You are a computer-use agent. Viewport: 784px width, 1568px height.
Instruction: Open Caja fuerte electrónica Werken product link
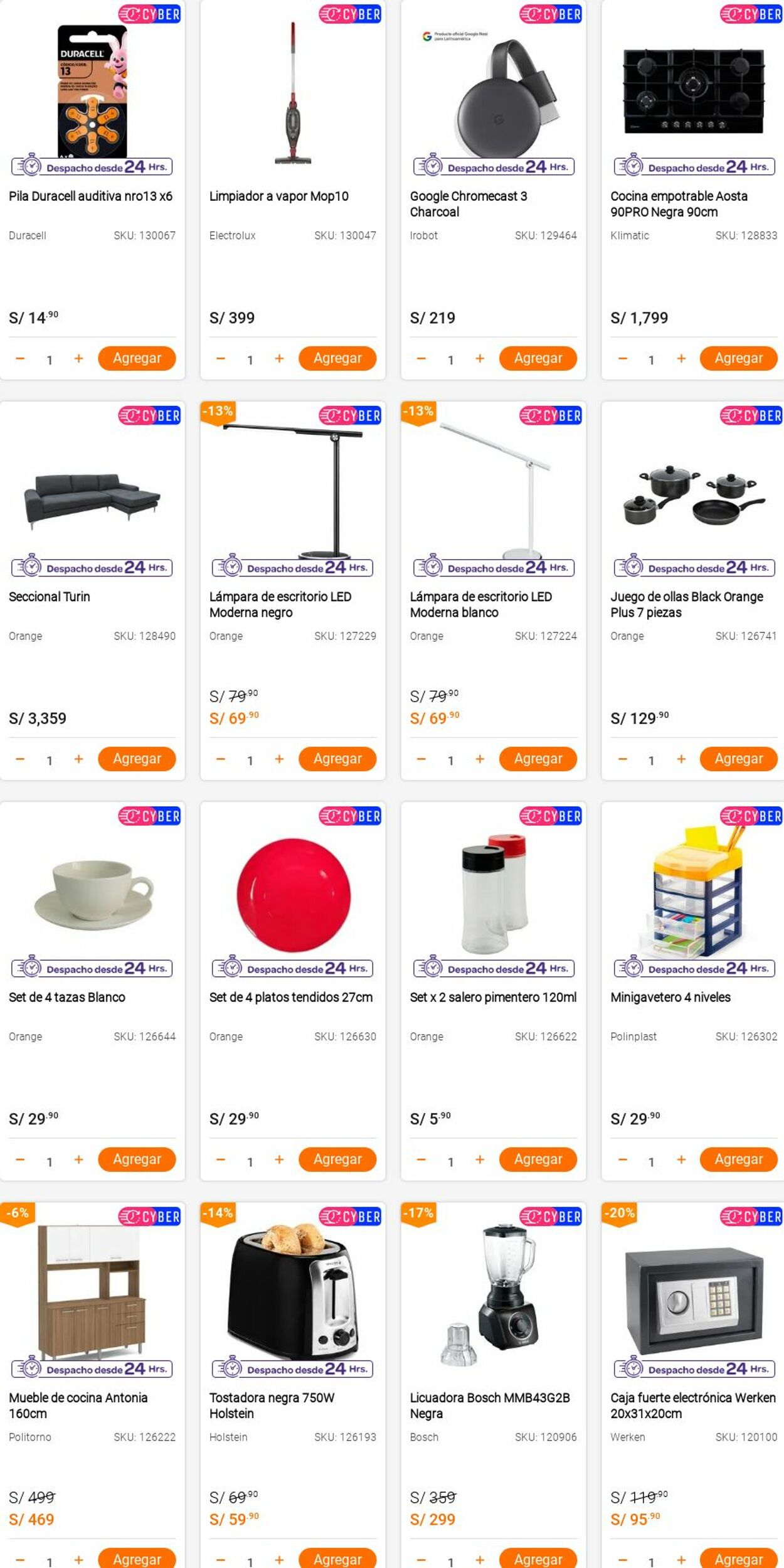coord(693,1405)
